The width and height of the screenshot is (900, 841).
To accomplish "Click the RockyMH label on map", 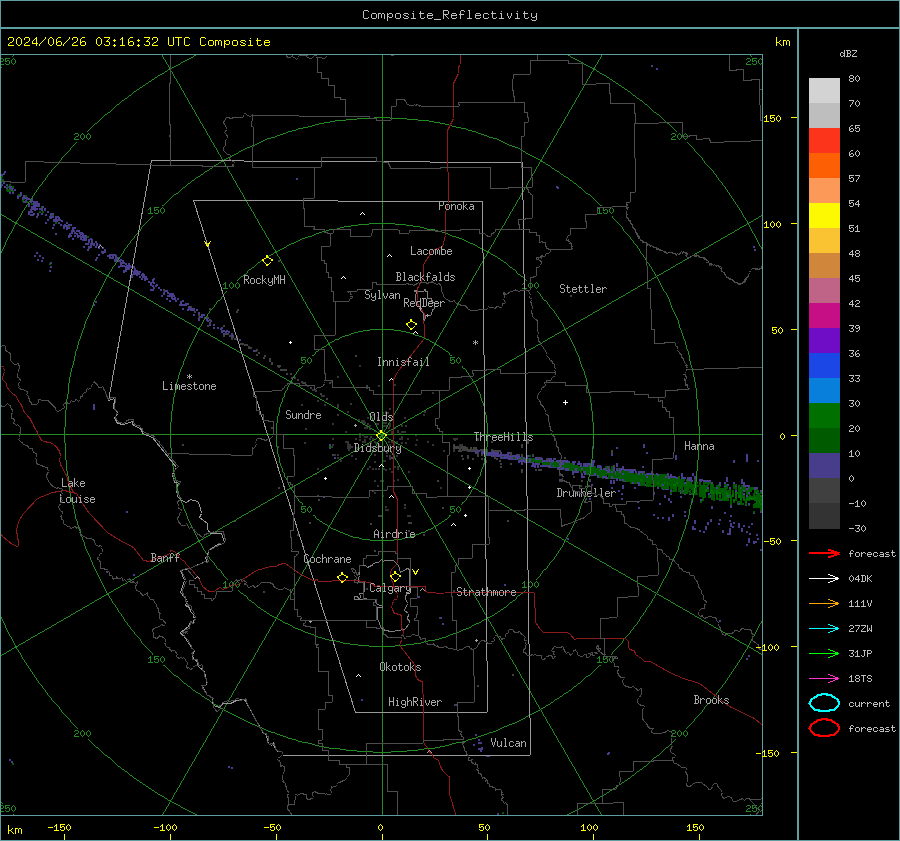I will [x=264, y=280].
